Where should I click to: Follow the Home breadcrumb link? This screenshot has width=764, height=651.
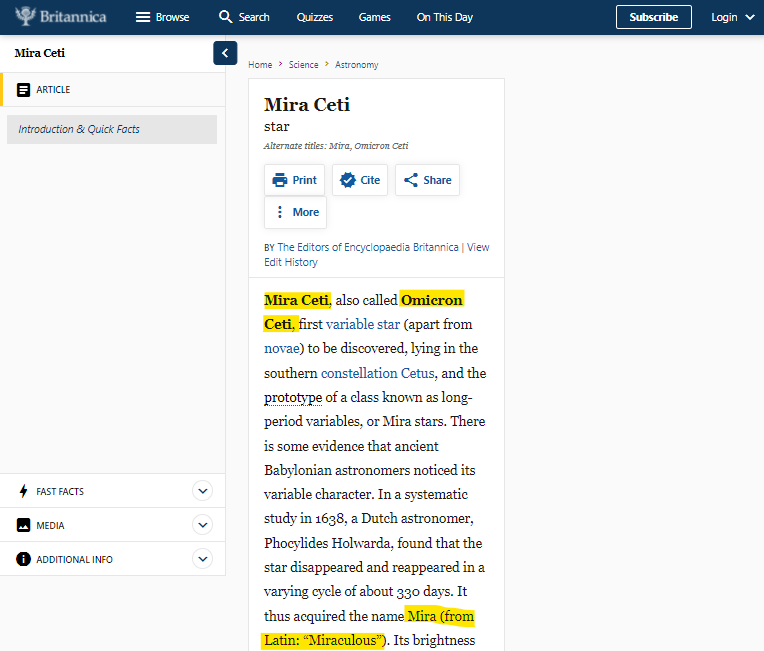pyautogui.click(x=260, y=65)
